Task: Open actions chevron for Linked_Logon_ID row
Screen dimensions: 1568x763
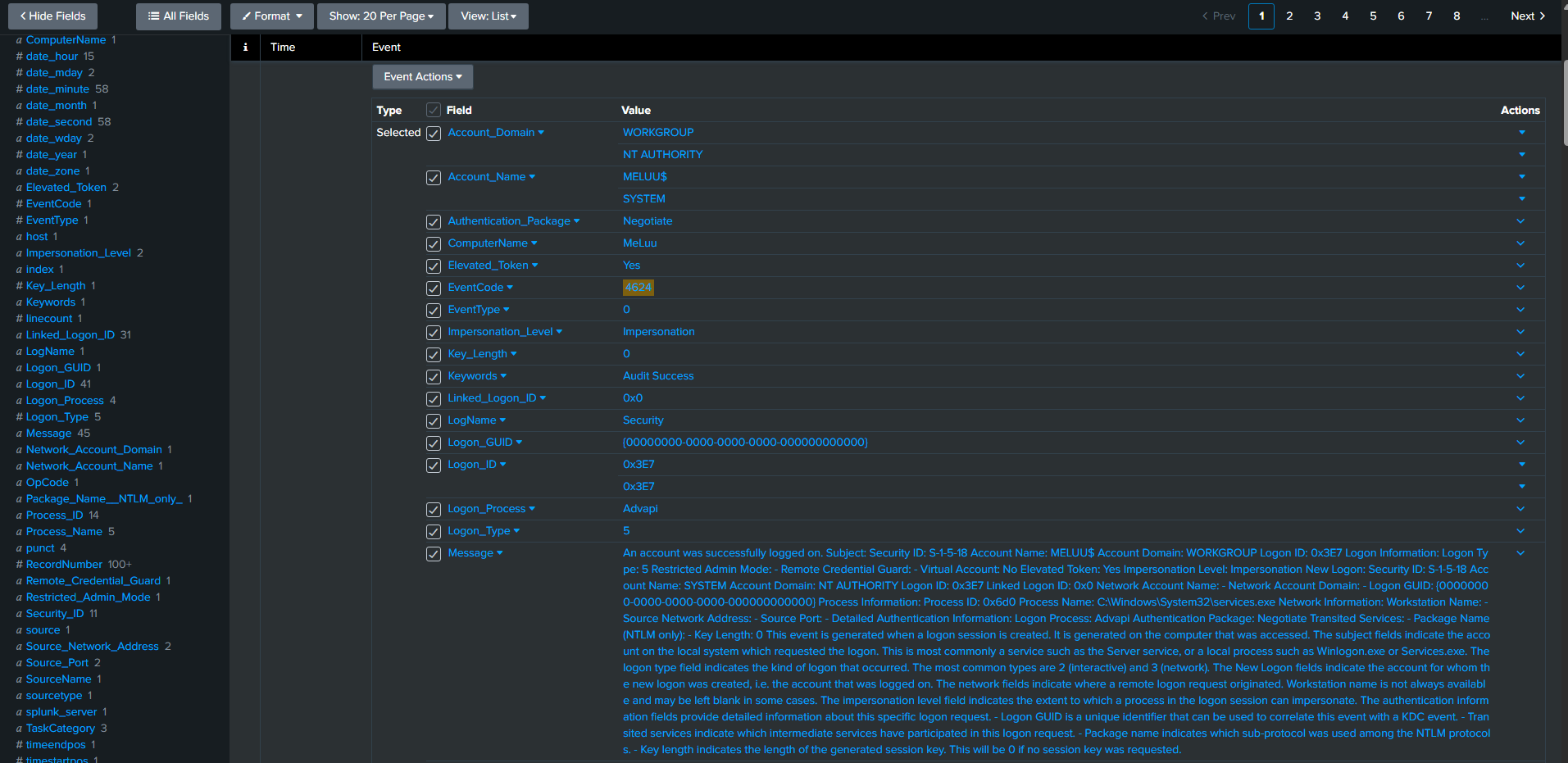Action: (x=1520, y=398)
